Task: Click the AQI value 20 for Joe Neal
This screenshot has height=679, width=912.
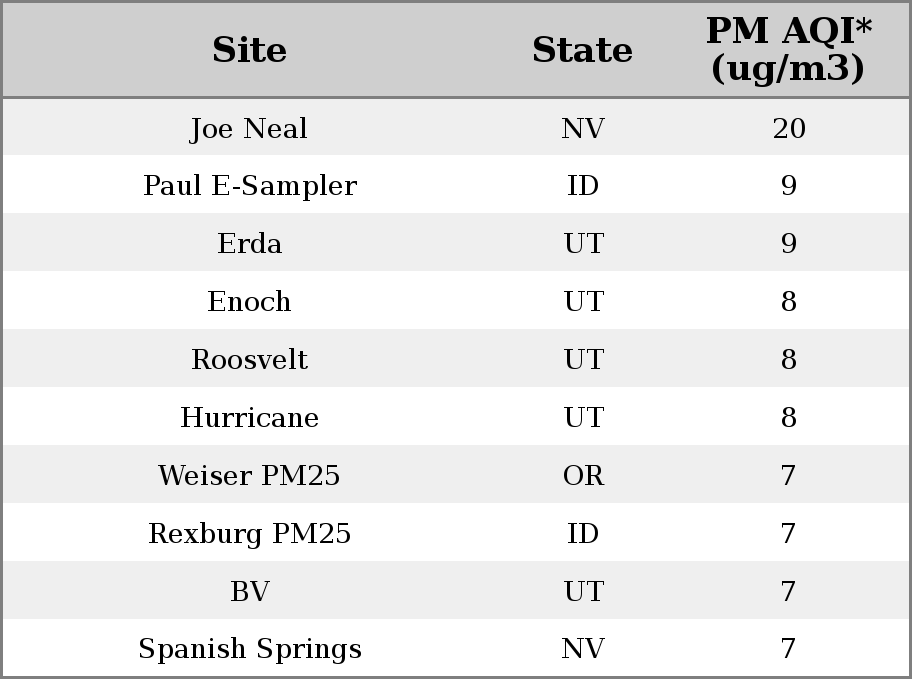Action: (x=789, y=129)
